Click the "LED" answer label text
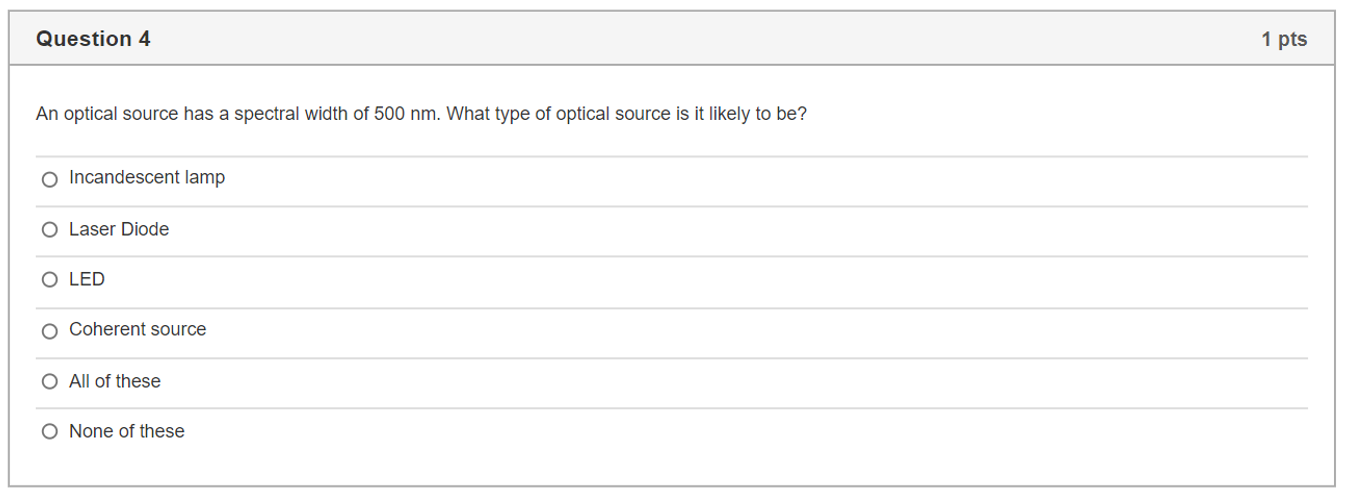 (87, 279)
